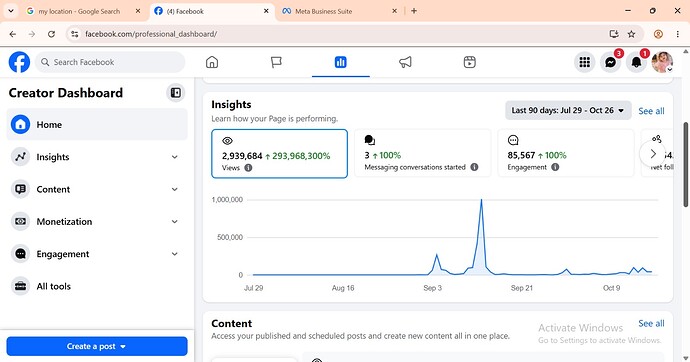Open the tab search dropdown arrow

coord(11,11)
